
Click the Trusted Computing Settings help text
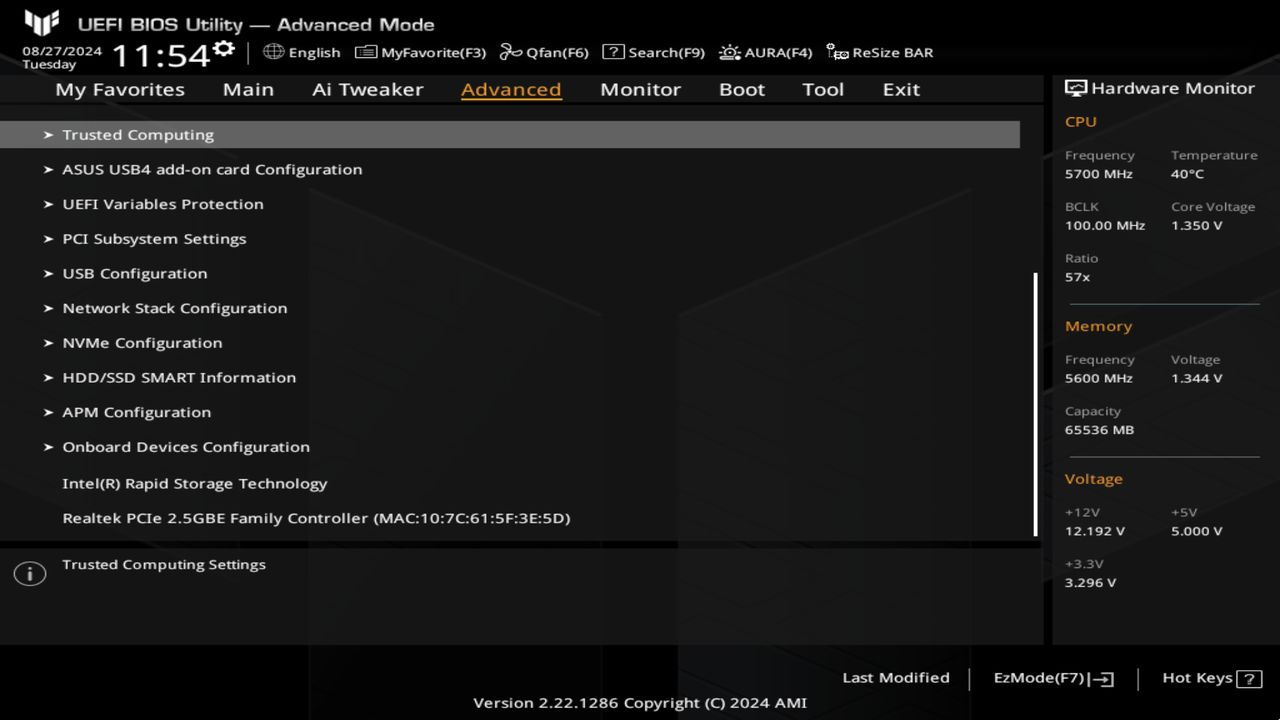click(164, 565)
